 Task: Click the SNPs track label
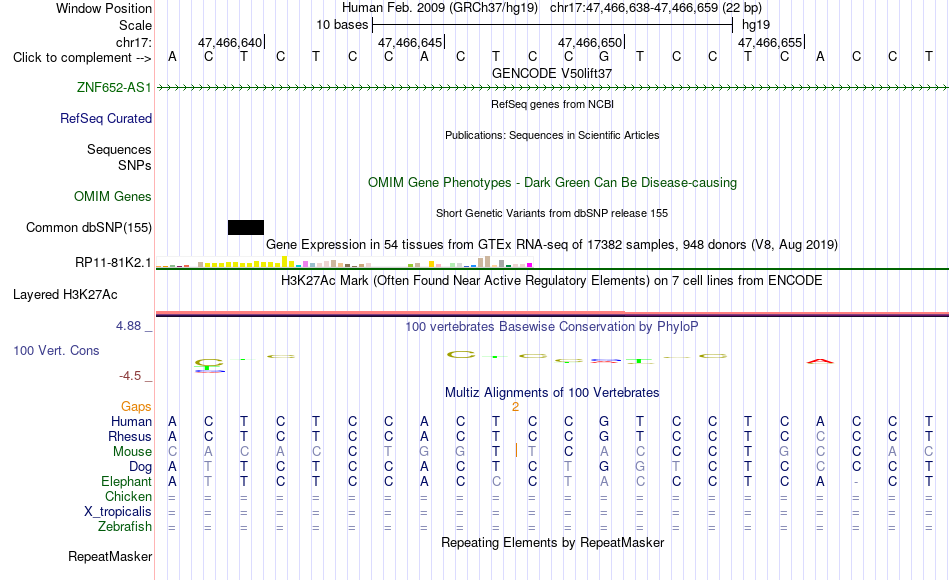point(135,165)
